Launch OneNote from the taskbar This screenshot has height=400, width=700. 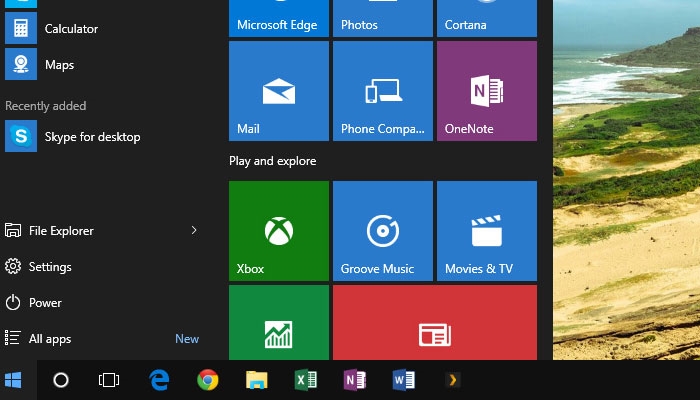pos(355,380)
